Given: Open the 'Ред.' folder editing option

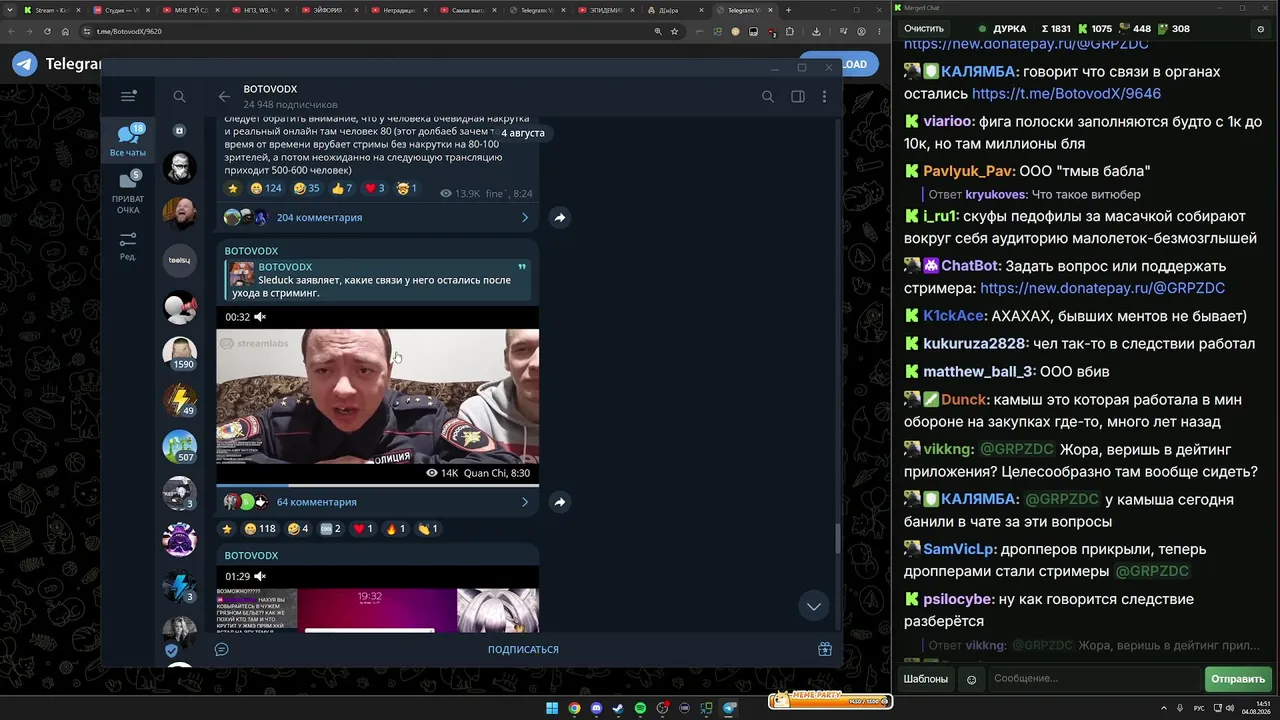Looking at the screenshot, I should coord(128,246).
